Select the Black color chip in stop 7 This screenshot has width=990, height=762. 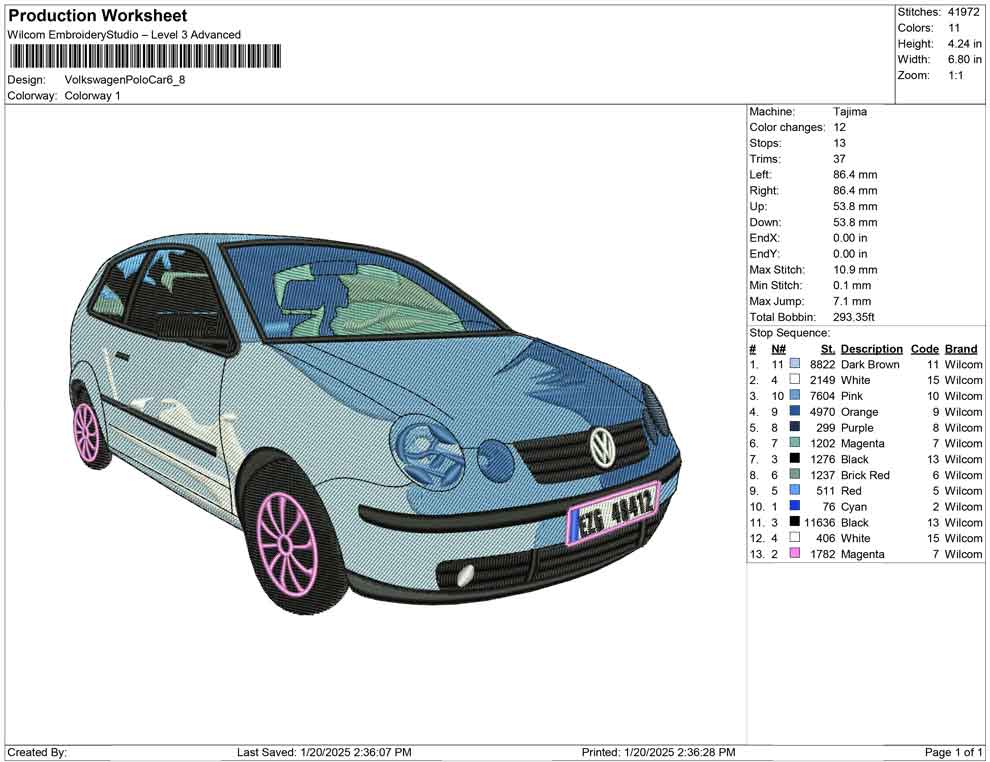coord(793,459)
